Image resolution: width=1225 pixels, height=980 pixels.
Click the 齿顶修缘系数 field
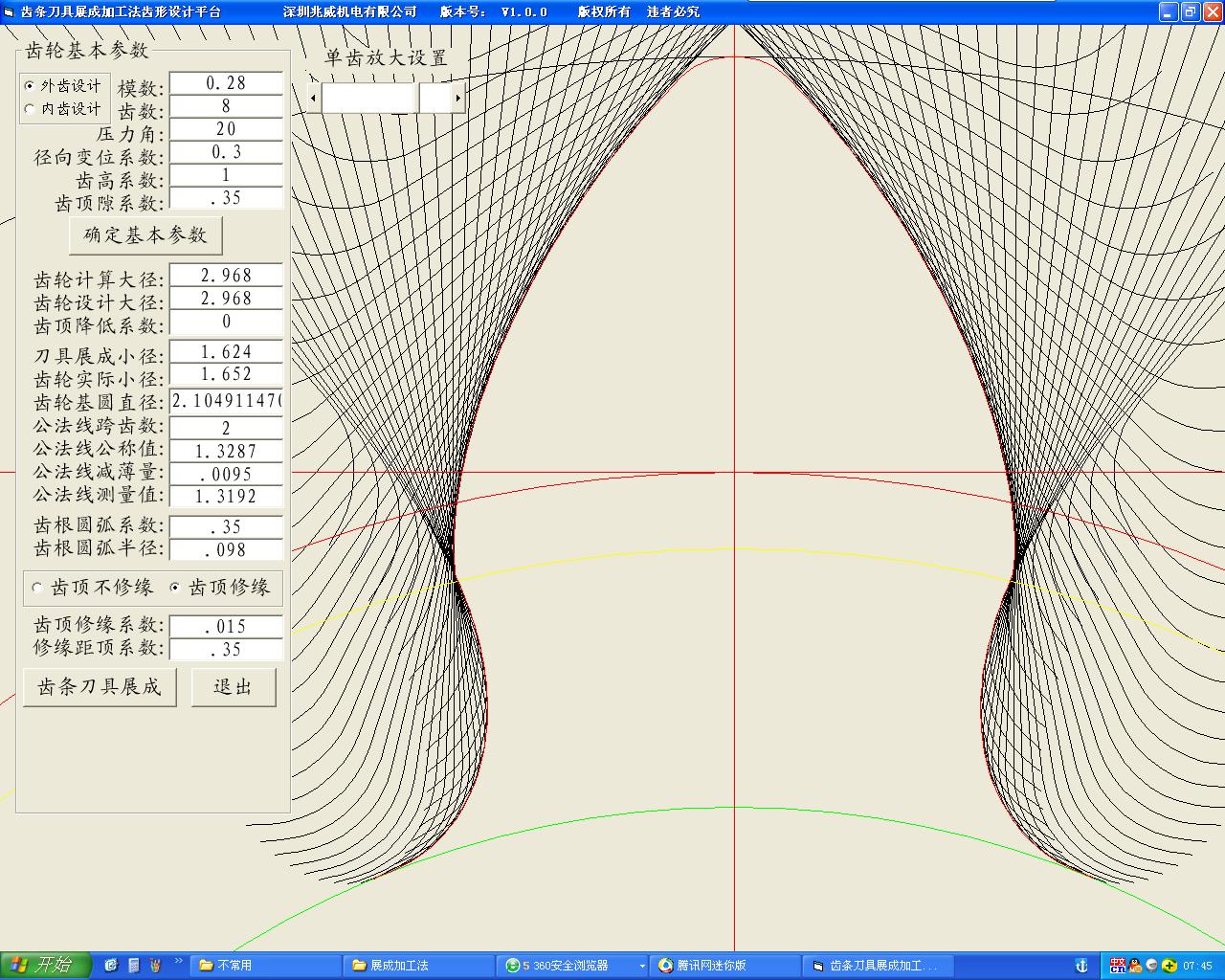pos(226,627)
